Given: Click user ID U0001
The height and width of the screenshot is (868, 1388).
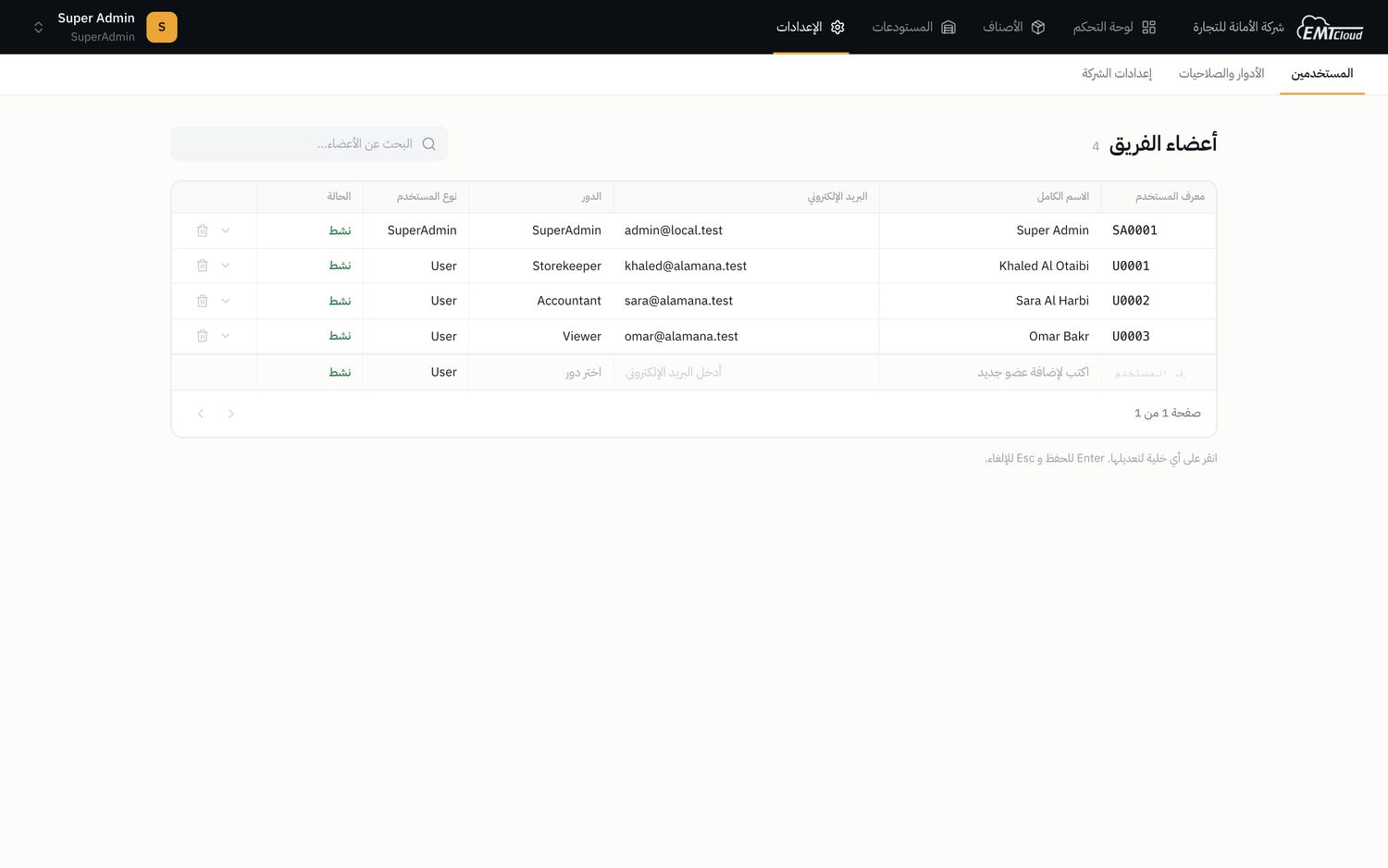Looking at the screenshot, I should coord(1131,266).
